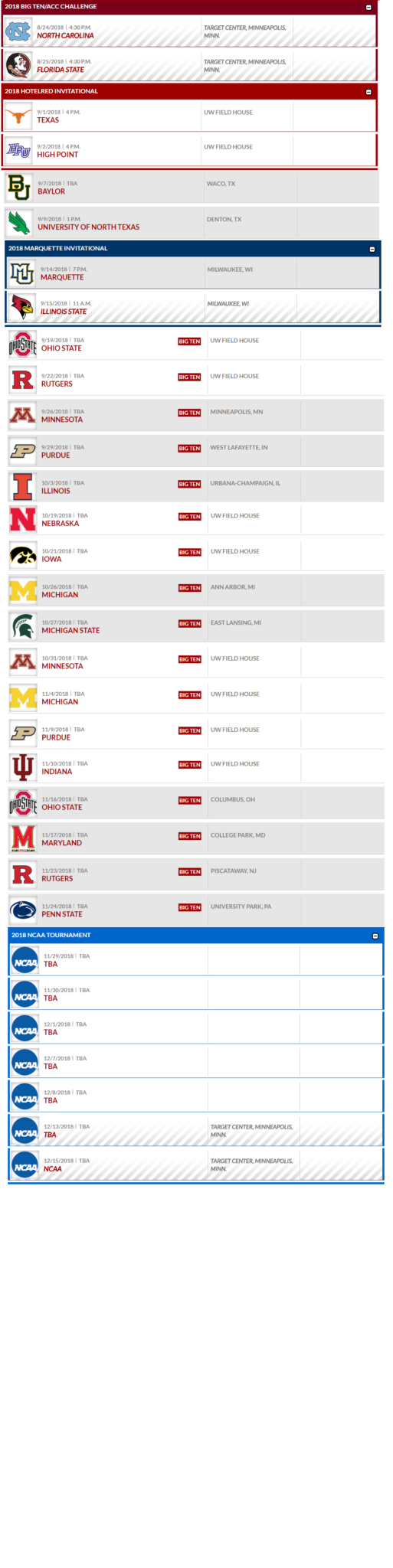
Task: Collapse the 2018 HotelRED Invitational section
Action: 368,92
